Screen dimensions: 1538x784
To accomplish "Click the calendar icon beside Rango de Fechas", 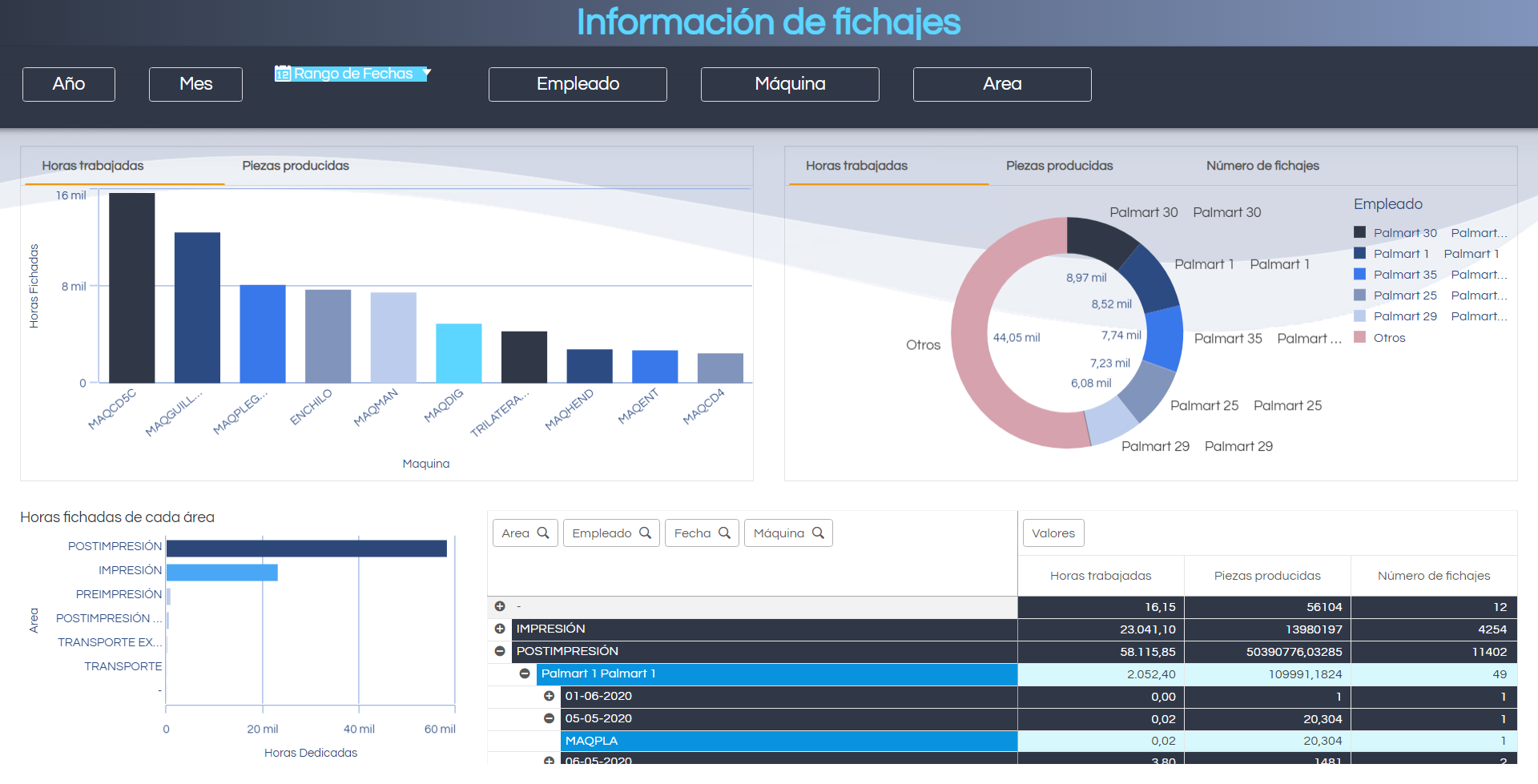I will [283, 74].
